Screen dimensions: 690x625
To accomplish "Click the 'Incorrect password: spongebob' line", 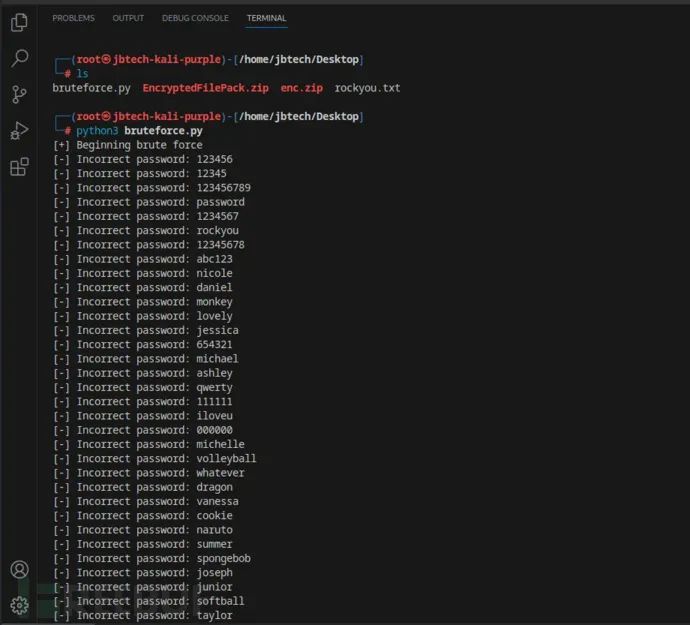I will point(152,559).
